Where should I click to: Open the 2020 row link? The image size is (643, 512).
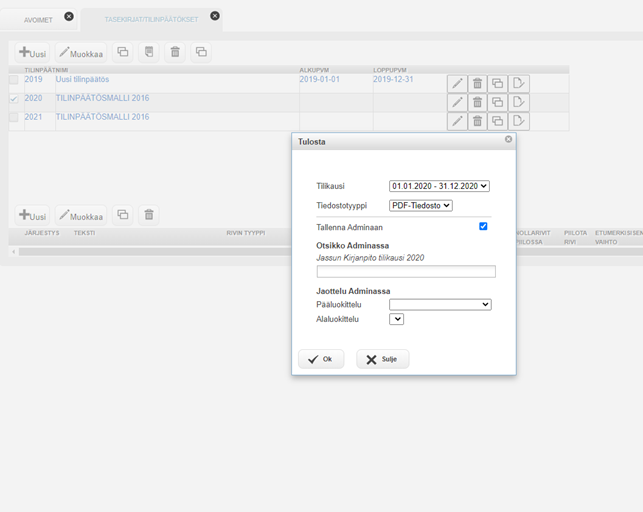tap(33, 98)
